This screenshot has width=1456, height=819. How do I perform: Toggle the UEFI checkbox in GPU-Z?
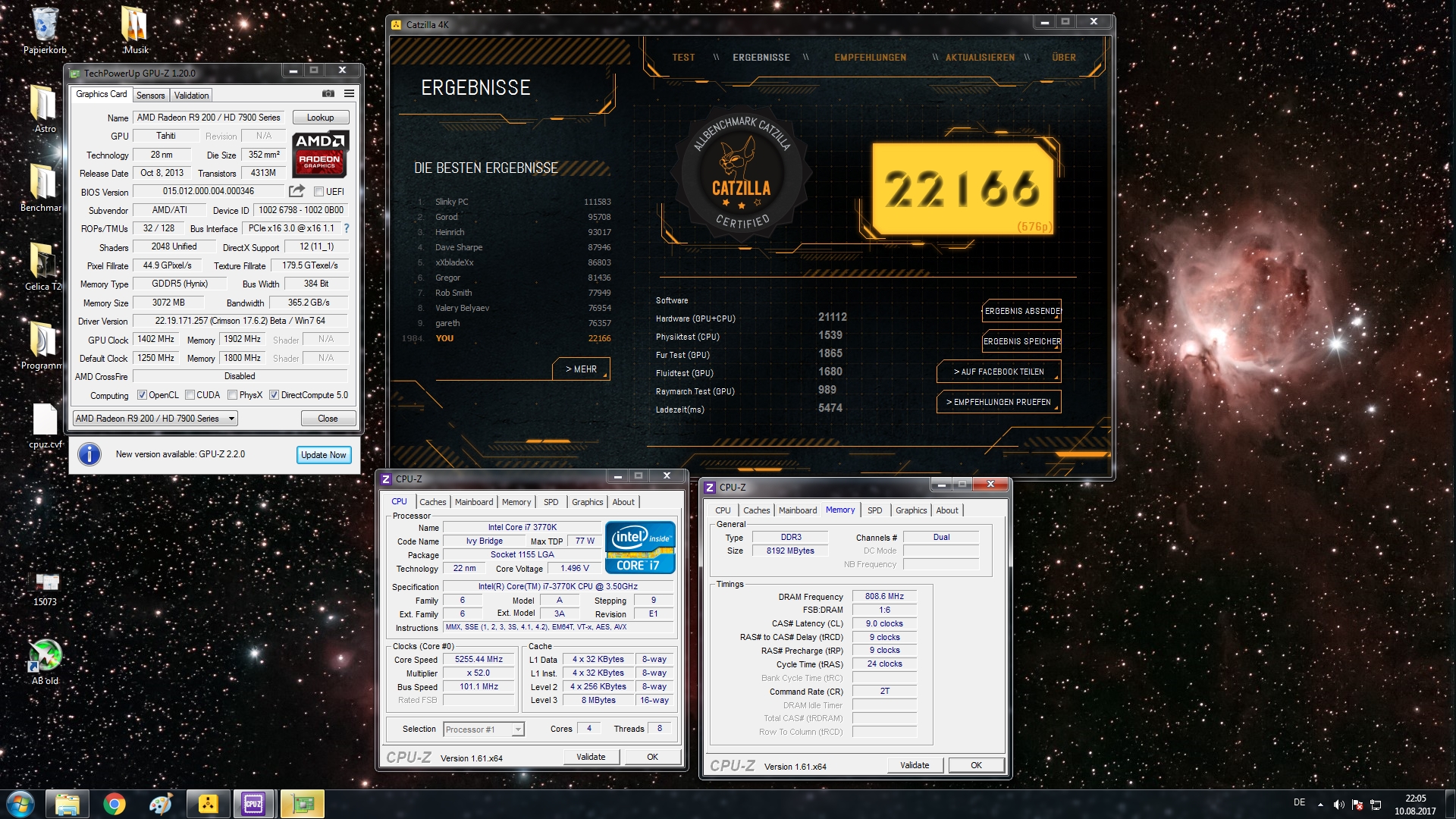click(x=319, y=192)
